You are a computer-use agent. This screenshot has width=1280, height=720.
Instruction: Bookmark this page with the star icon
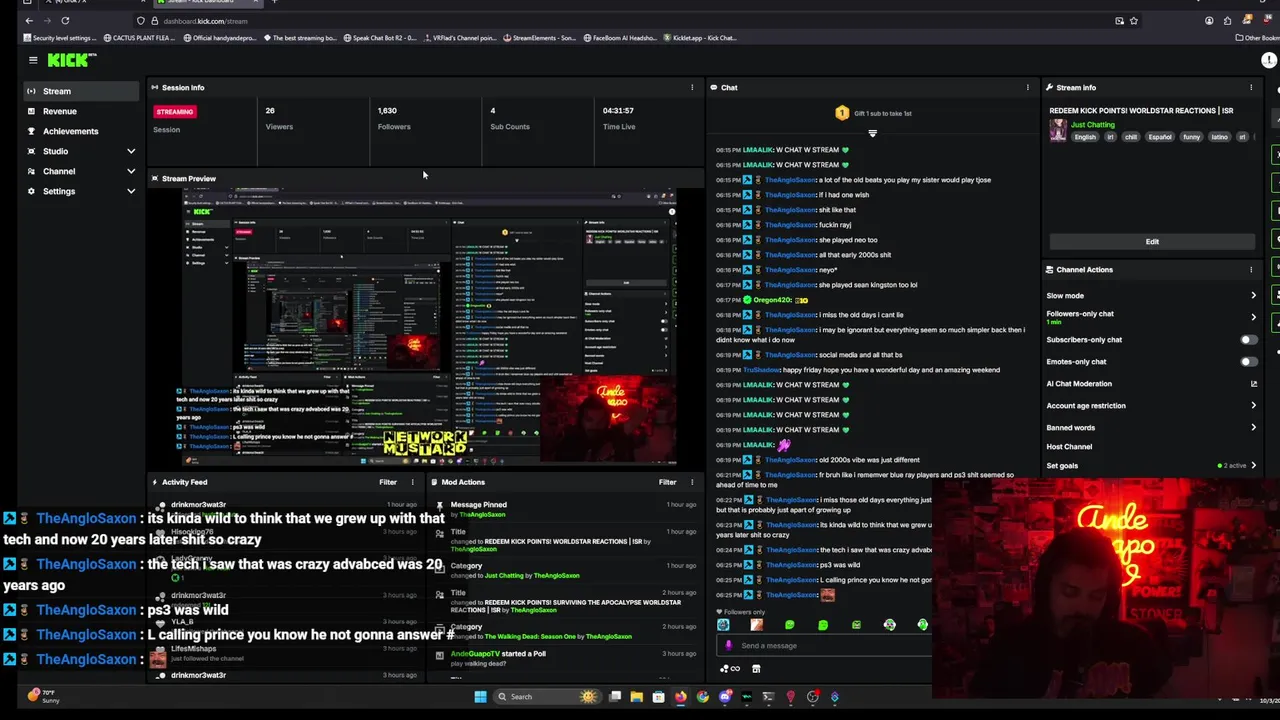pos(1133,20)
